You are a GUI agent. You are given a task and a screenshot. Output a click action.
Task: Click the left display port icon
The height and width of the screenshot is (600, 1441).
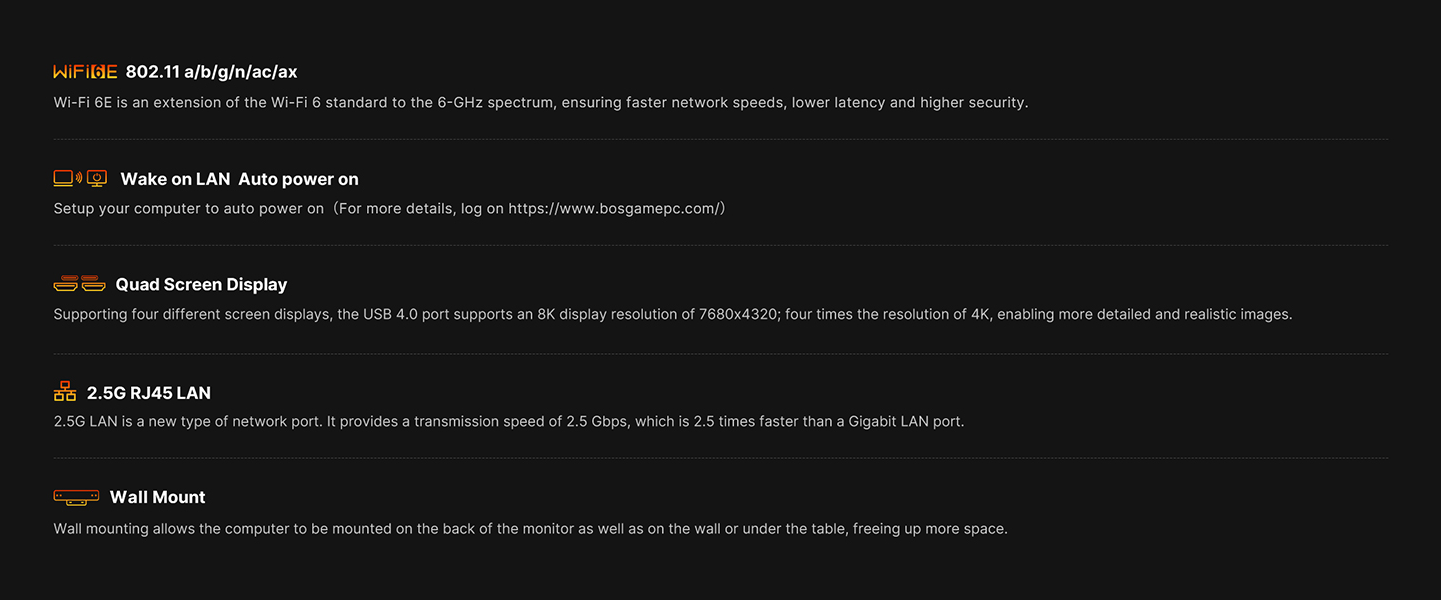pos(66,285)
